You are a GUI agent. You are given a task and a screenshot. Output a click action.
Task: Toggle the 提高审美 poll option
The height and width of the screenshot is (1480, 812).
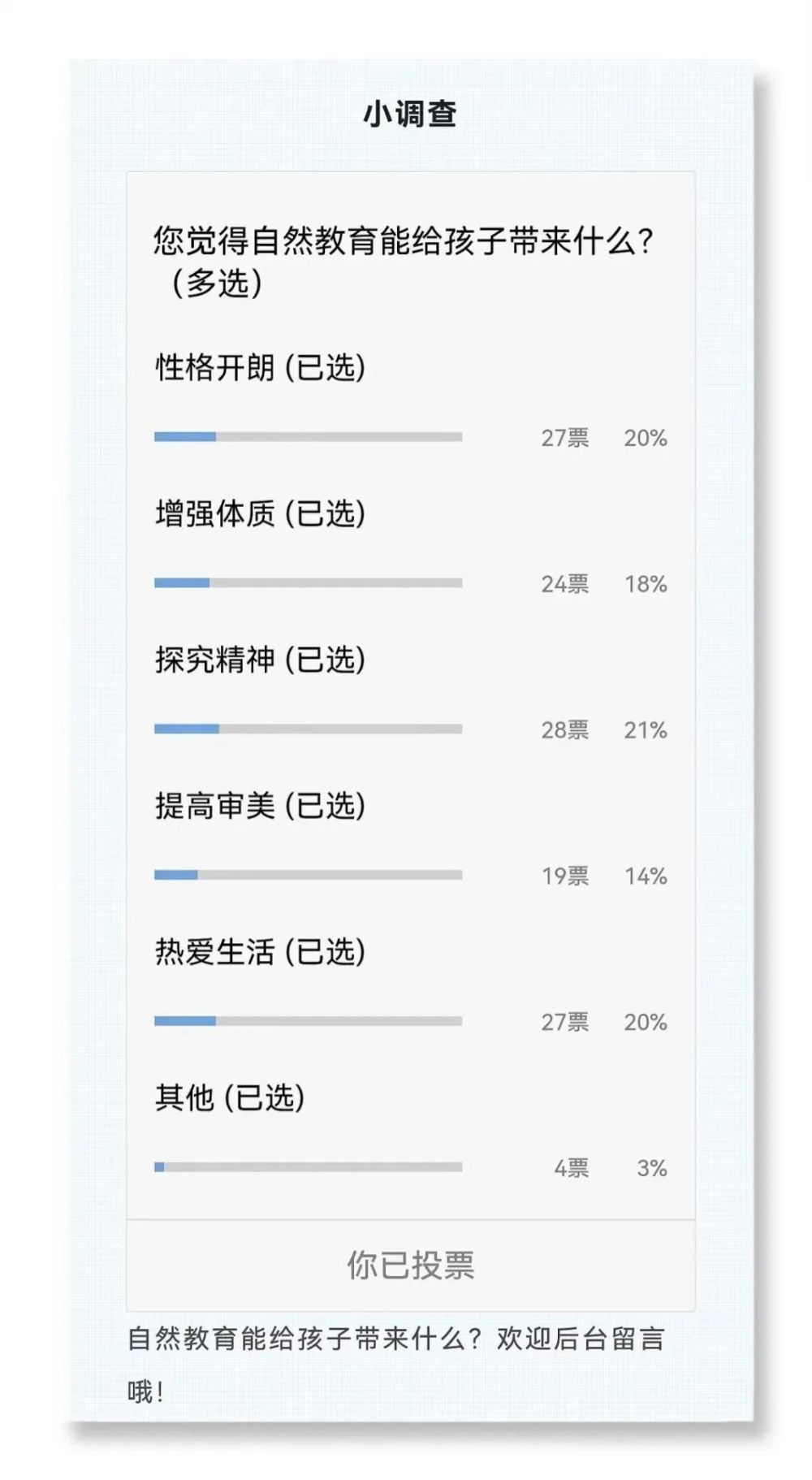[x=260, y=807]
